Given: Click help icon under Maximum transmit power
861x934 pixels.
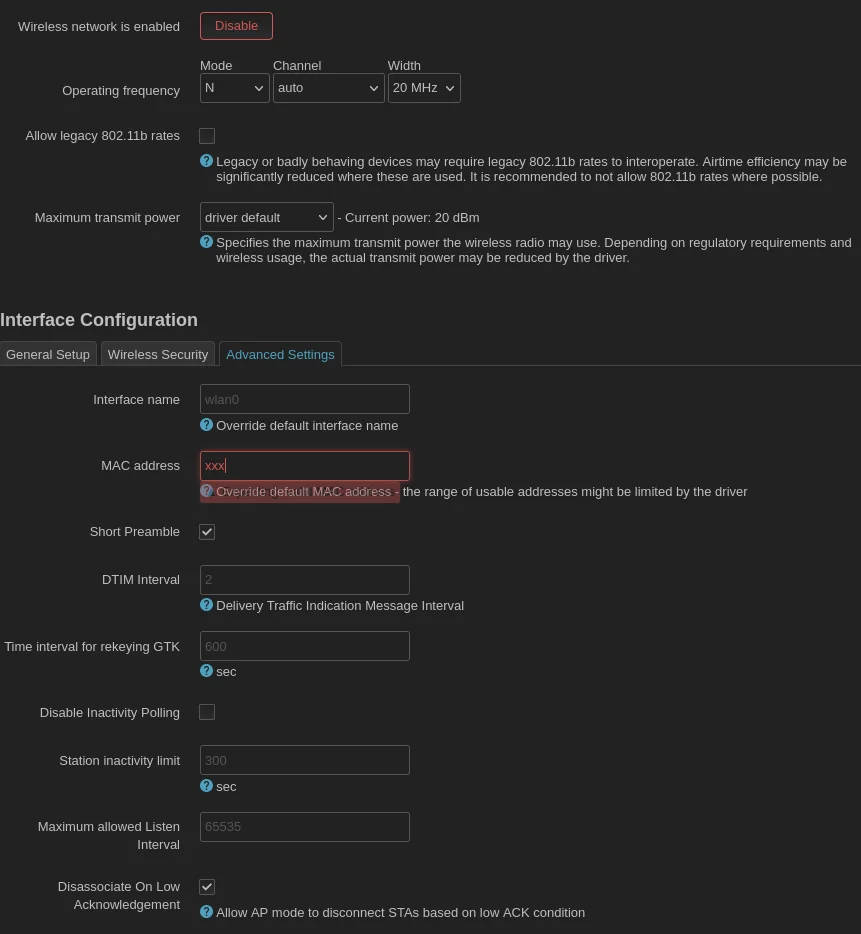Looking at the screenshot, I should (206, 242).
